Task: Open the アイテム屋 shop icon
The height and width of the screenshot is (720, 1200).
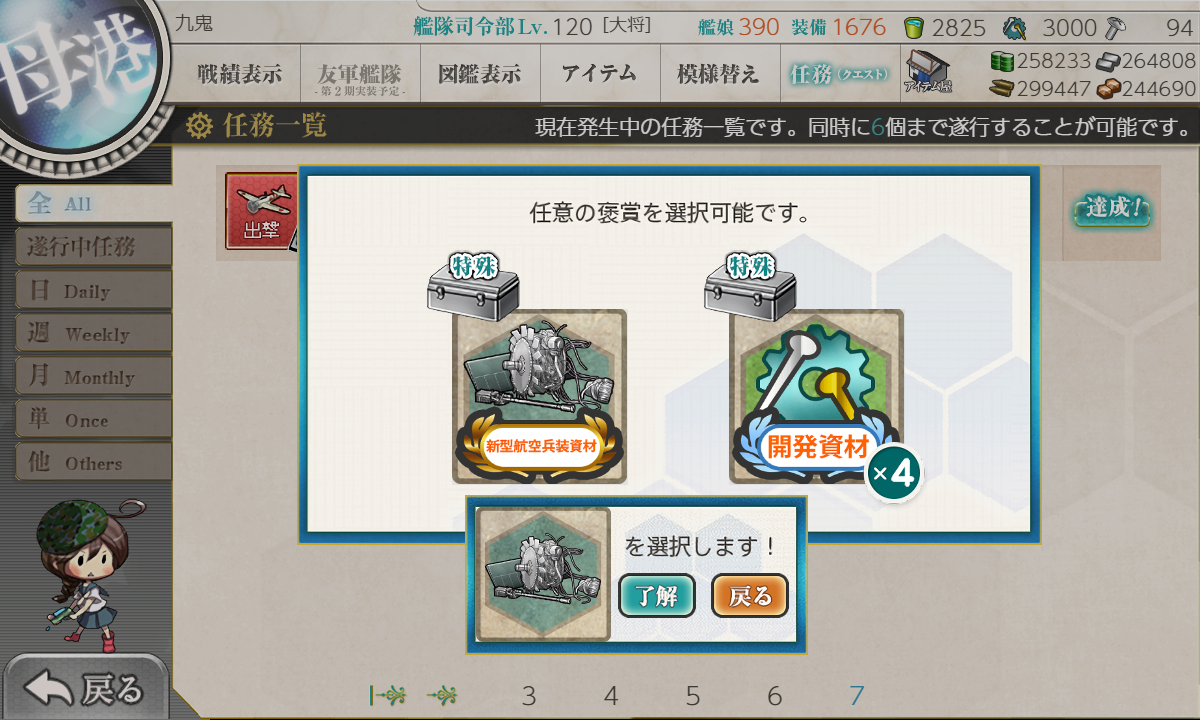Action: 928,72
